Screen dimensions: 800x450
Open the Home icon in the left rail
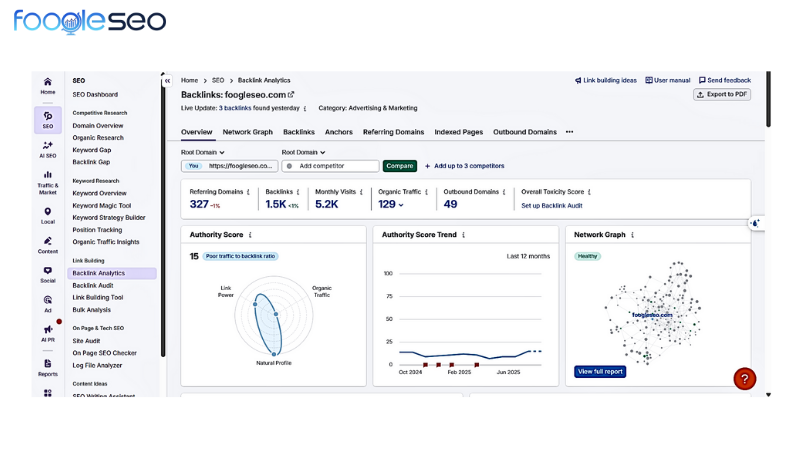[x=47, y=84]
